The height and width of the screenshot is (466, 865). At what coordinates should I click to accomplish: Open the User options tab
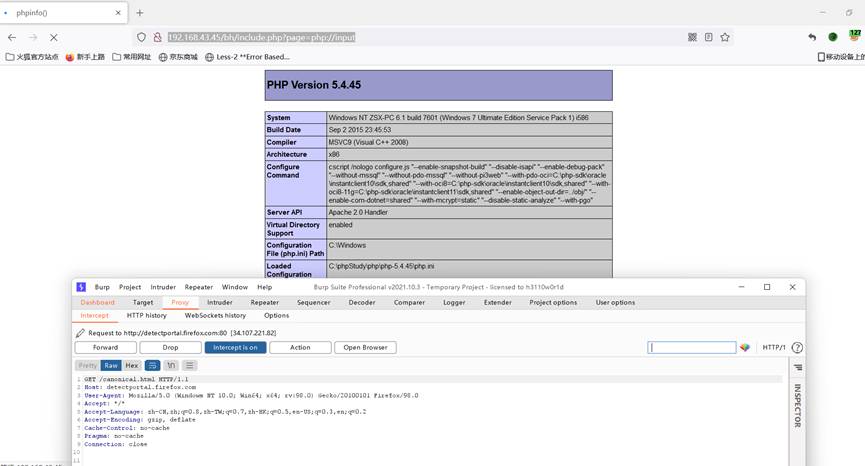click(x=615, y=303)
